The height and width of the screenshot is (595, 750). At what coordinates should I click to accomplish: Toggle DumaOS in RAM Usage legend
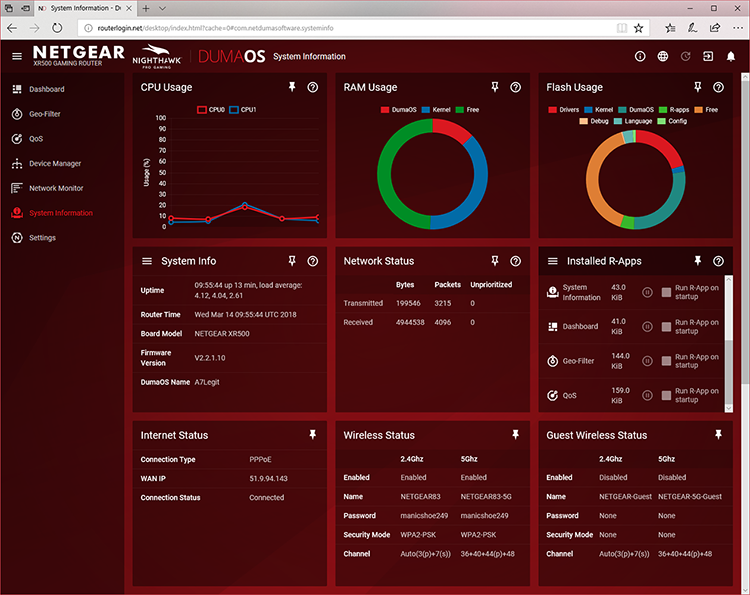click(398, 110)
